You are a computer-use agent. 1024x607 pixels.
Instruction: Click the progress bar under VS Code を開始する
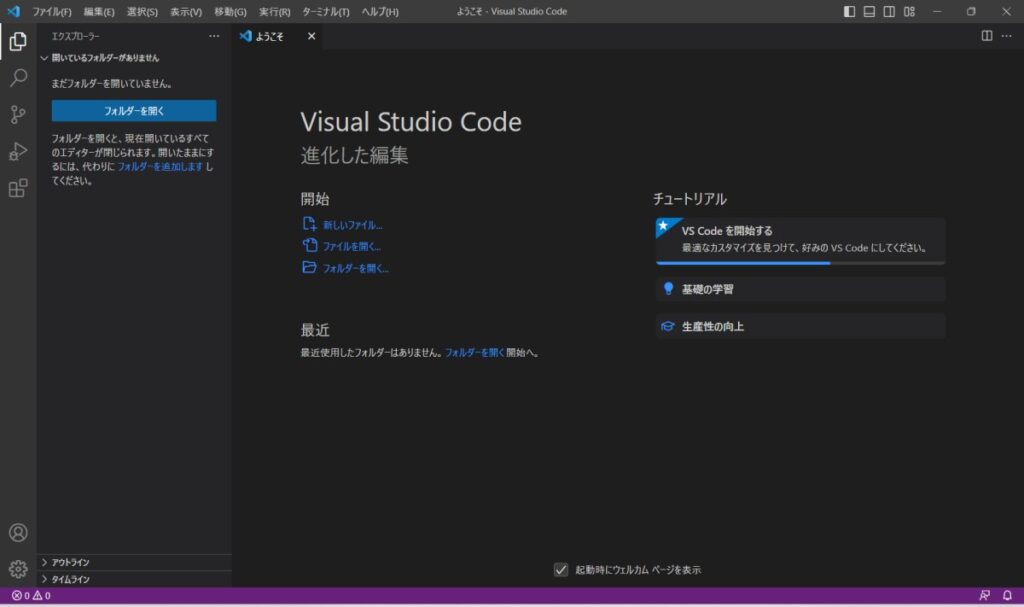coord(800,261)
